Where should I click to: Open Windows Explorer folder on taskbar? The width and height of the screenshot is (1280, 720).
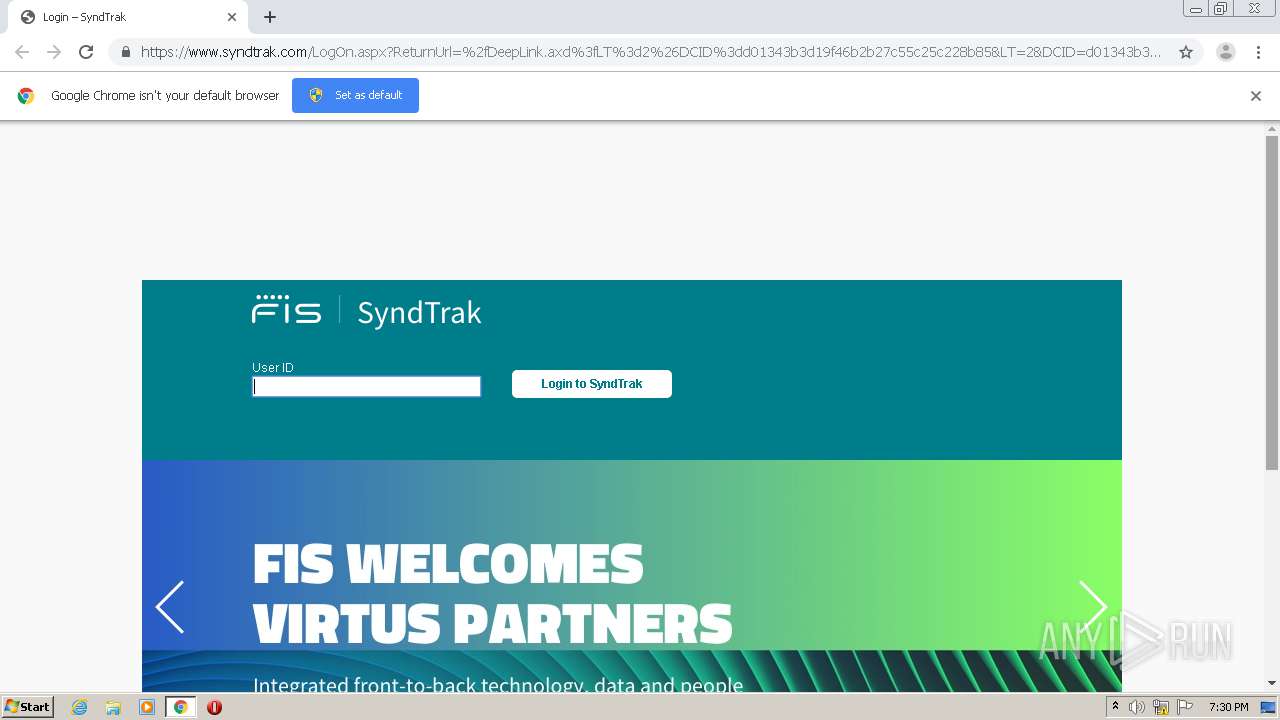tap(113, 707)
